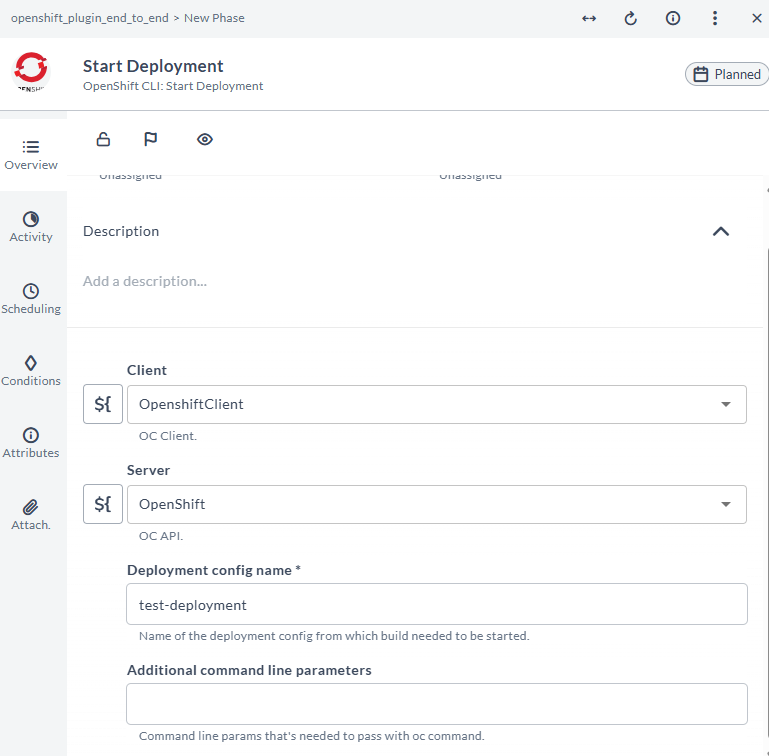
Task: Open the Server OpenShift dropdown
Action: (x=436, y=504)
